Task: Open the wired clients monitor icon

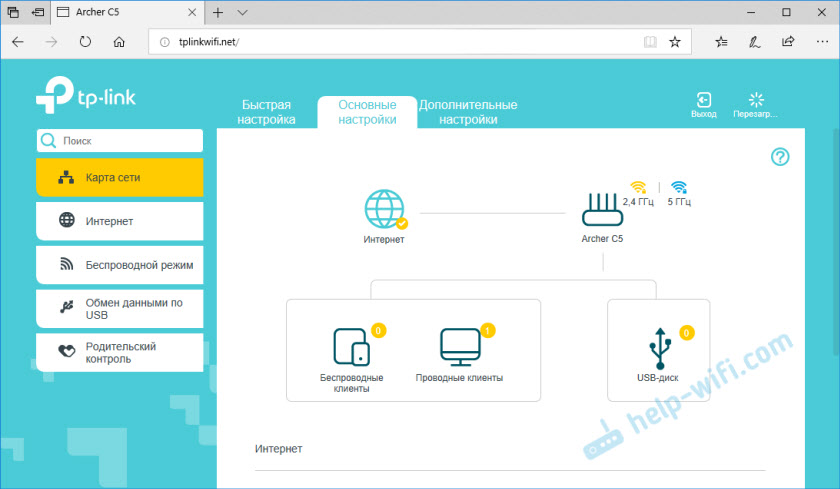Action: click(460, 345)
